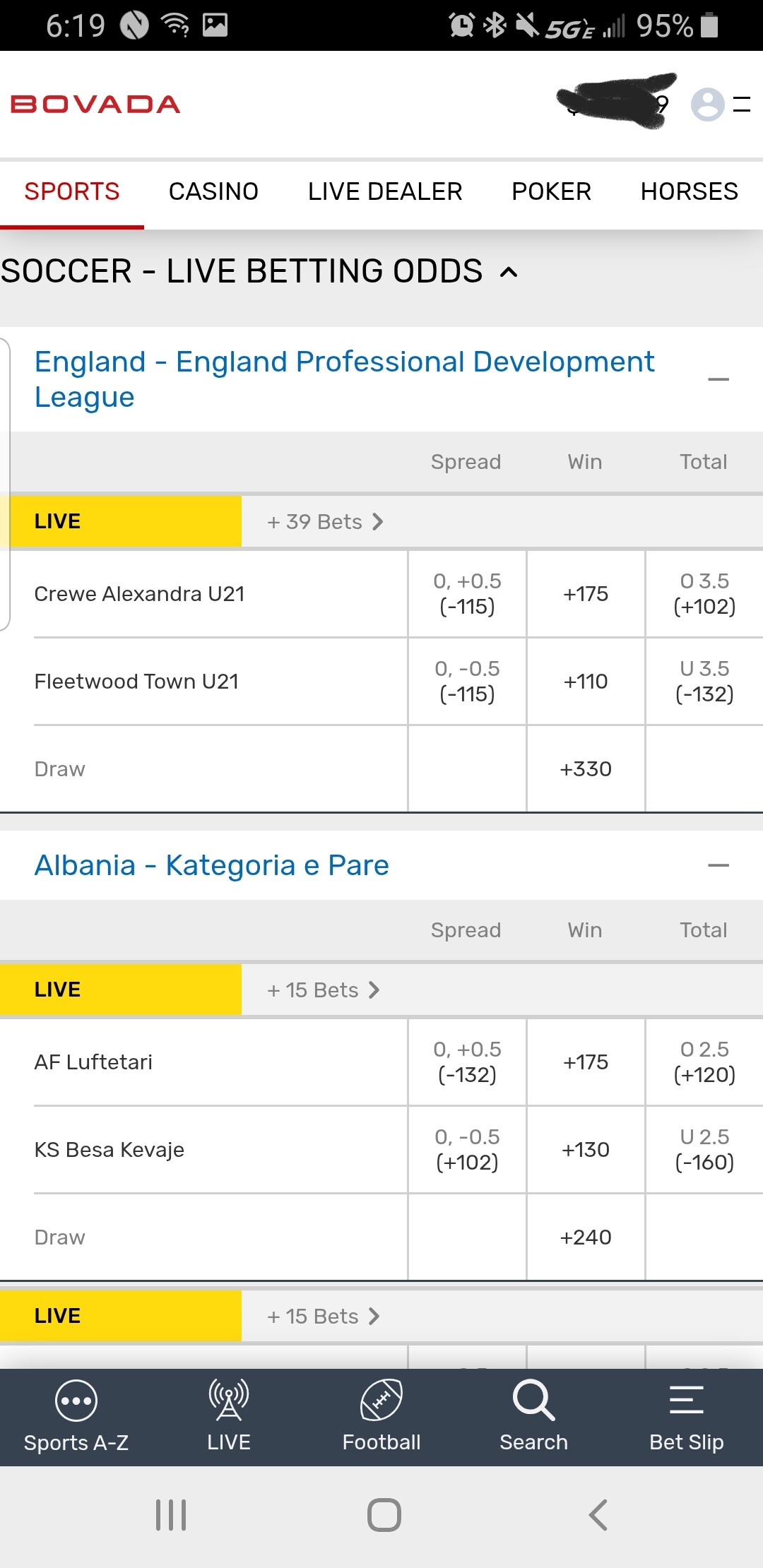Collapse Soccer Live Betting Odds header

click(x=509, y=272)
